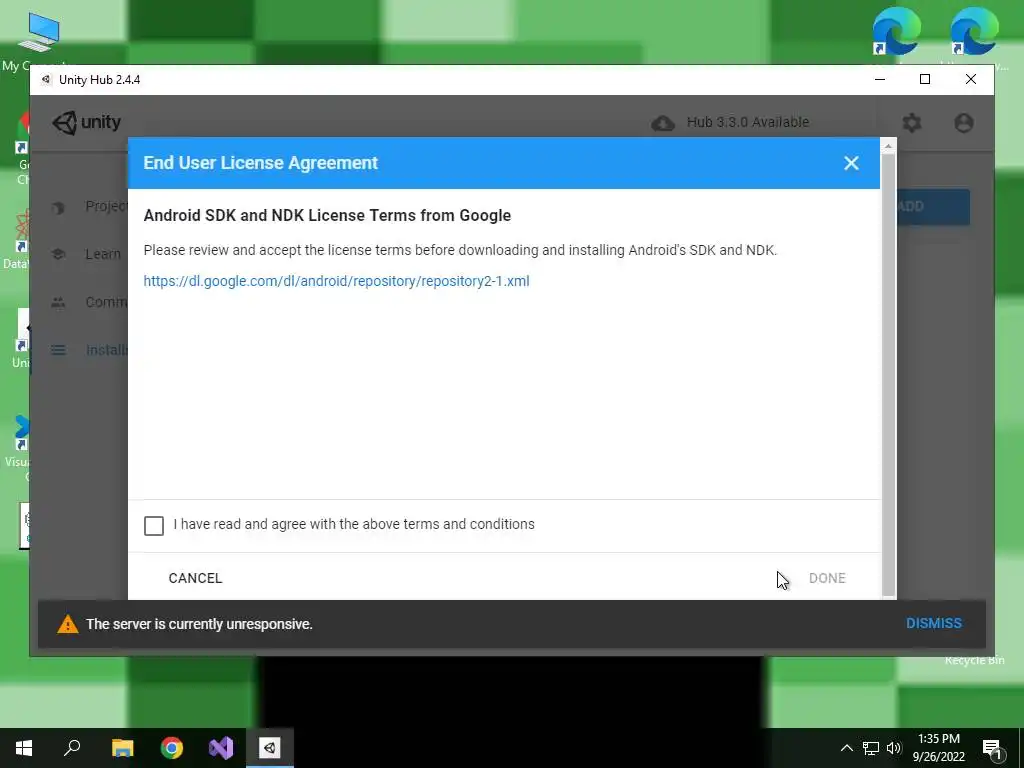Select the Installs sidebar icon in Unity Hub

coord(58,351)
